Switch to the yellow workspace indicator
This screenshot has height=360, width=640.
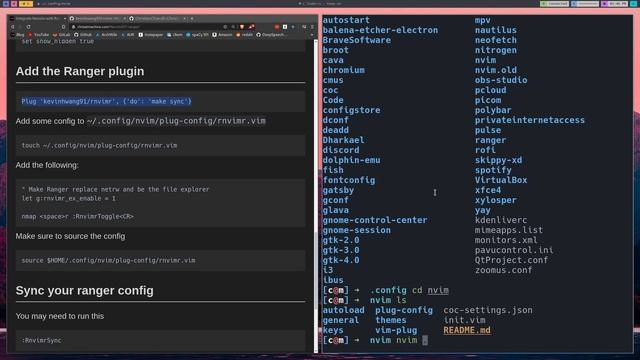pyautogui.click(x=26, y=4)
